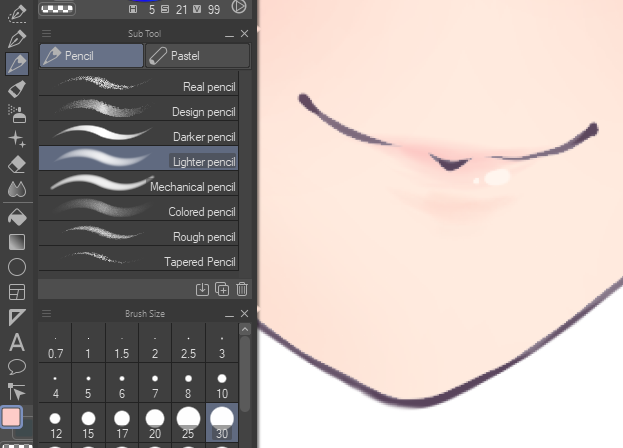
Task: Import sub tool material icon
Action: [202, 289]
